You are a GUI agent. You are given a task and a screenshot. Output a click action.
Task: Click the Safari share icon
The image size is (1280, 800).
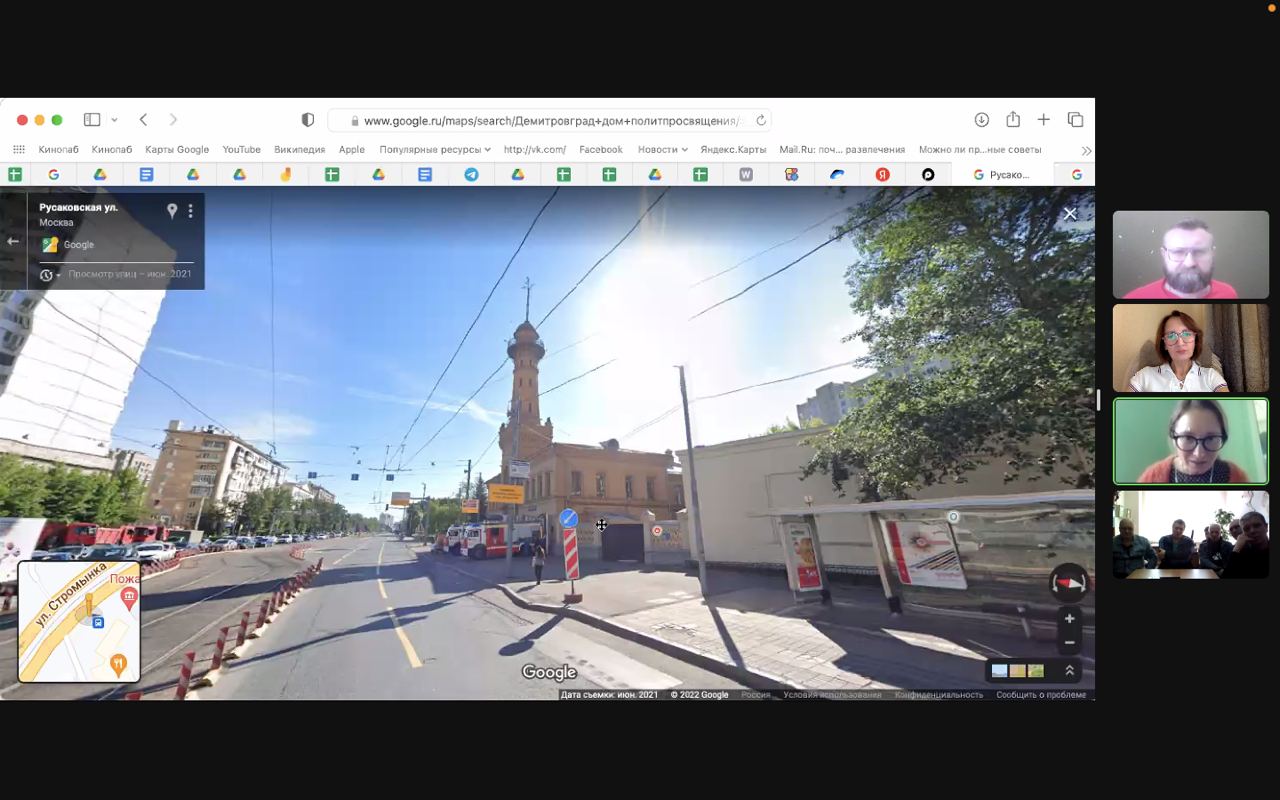point(1013,120)
